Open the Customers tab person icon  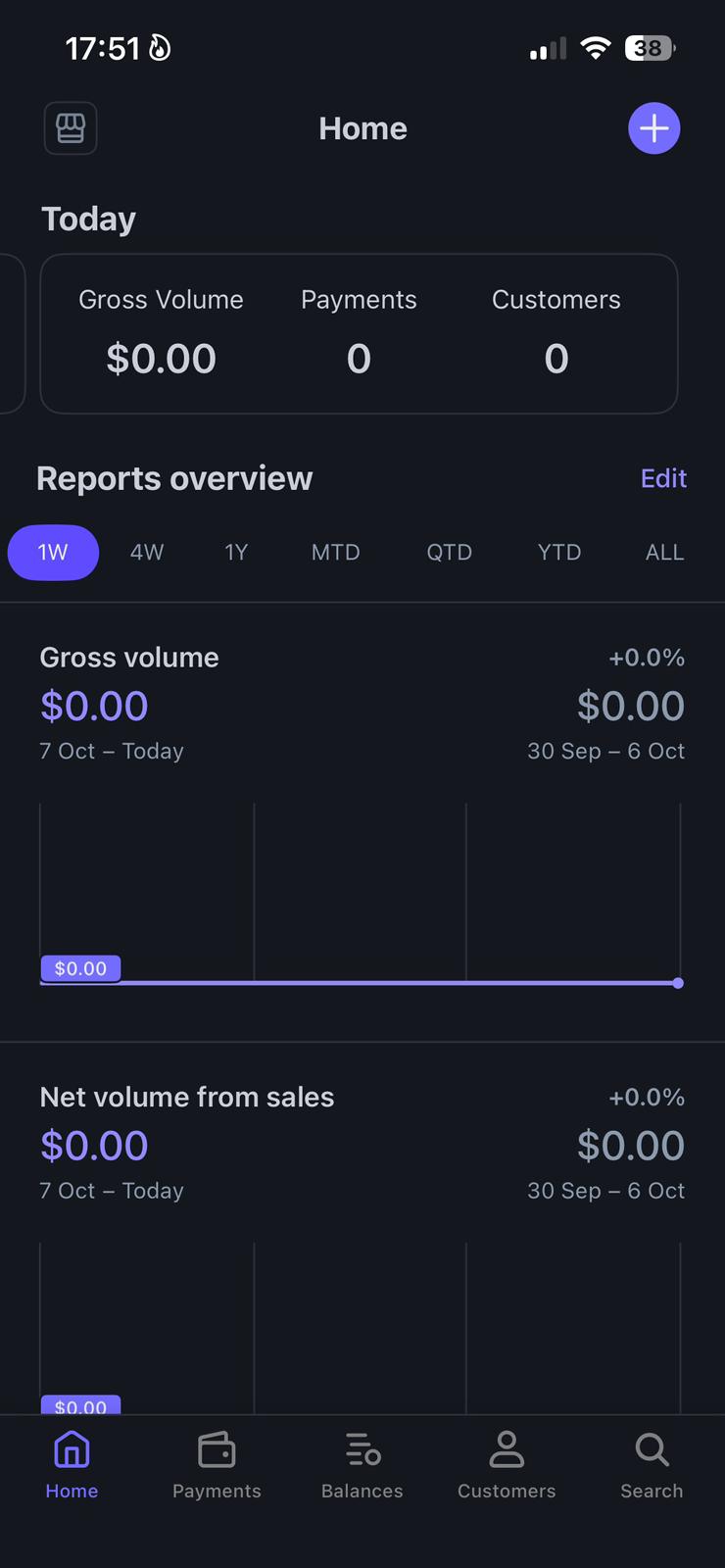pos(507,1449)
